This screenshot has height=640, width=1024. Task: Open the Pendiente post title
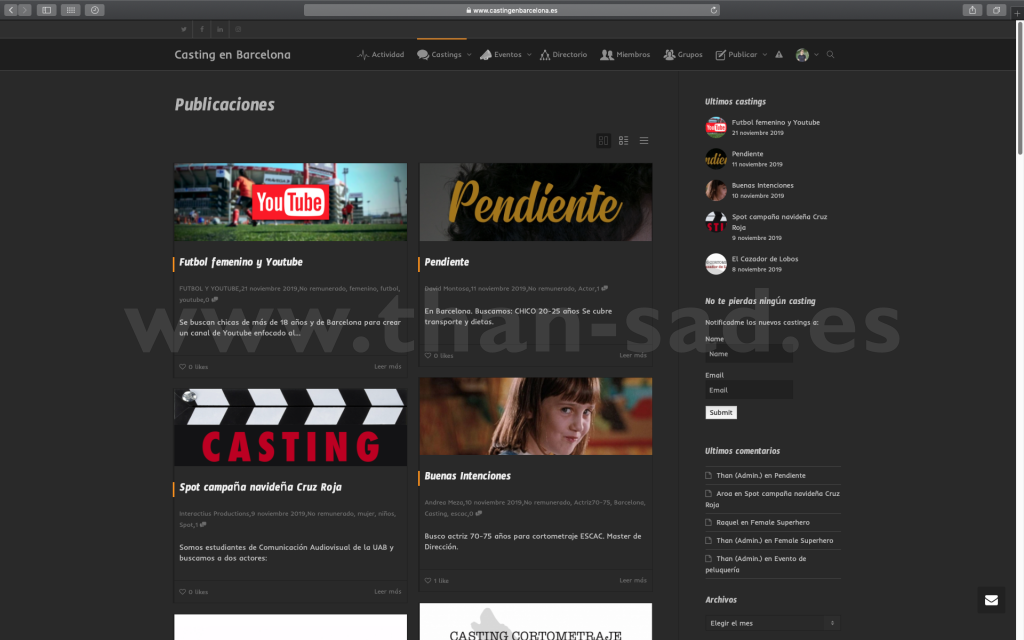pyautogui.click(x=447, y=263)
